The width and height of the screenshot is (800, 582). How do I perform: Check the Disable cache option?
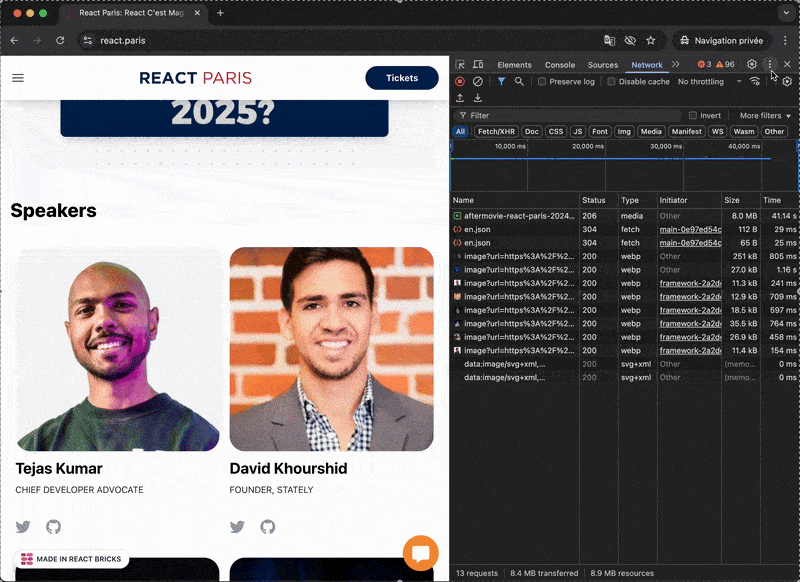611,82
